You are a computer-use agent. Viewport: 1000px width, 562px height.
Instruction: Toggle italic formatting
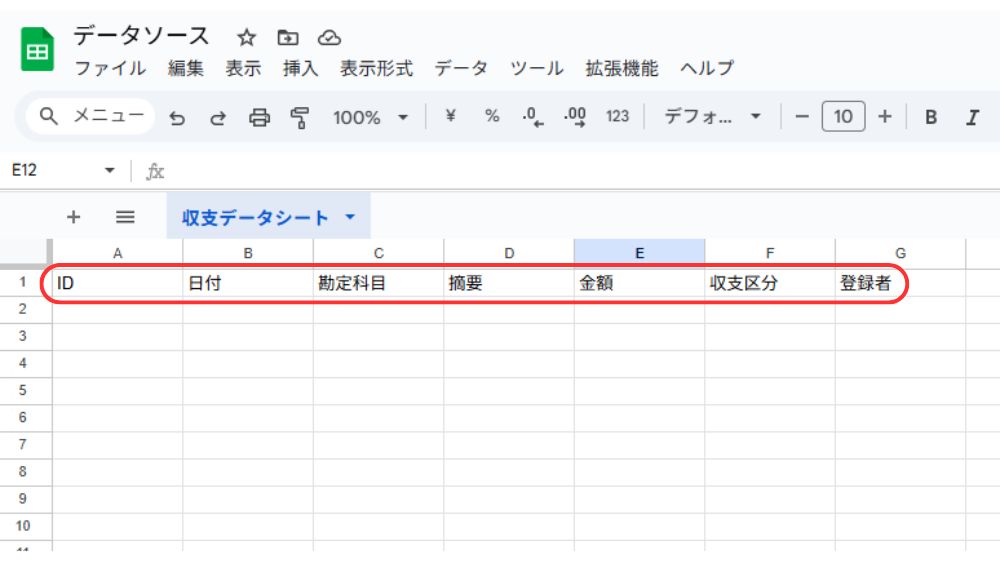(971, 117)
